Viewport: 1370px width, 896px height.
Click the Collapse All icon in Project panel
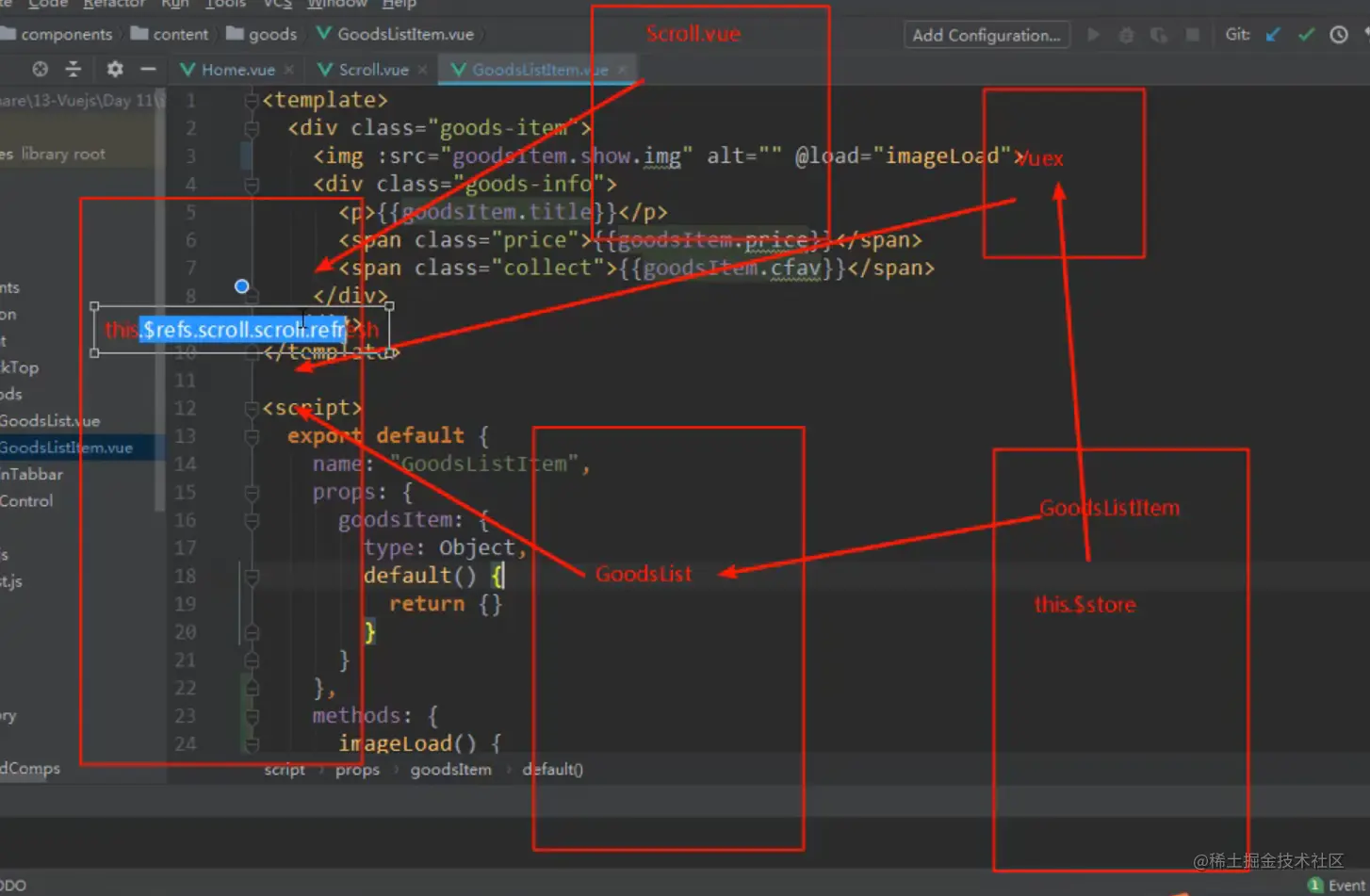tap(73, 69)
